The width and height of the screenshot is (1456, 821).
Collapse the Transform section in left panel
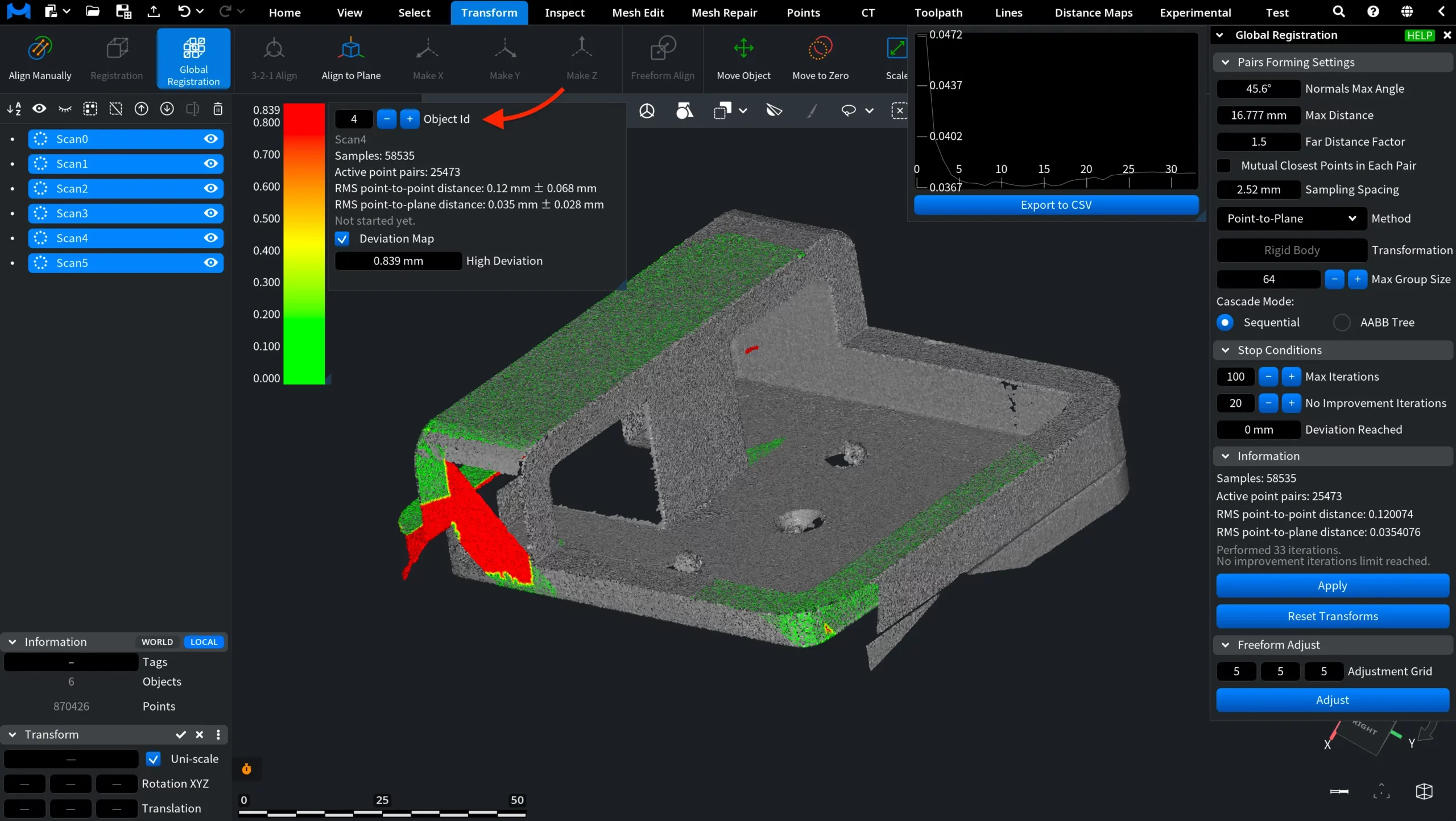[12, 735]
